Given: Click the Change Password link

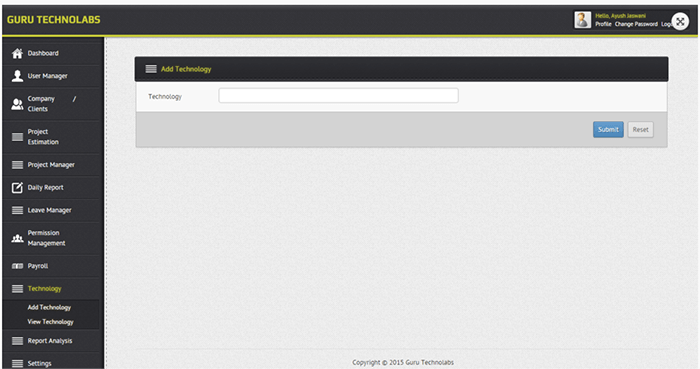Looking at the screenshot, I should pos(636,24).
